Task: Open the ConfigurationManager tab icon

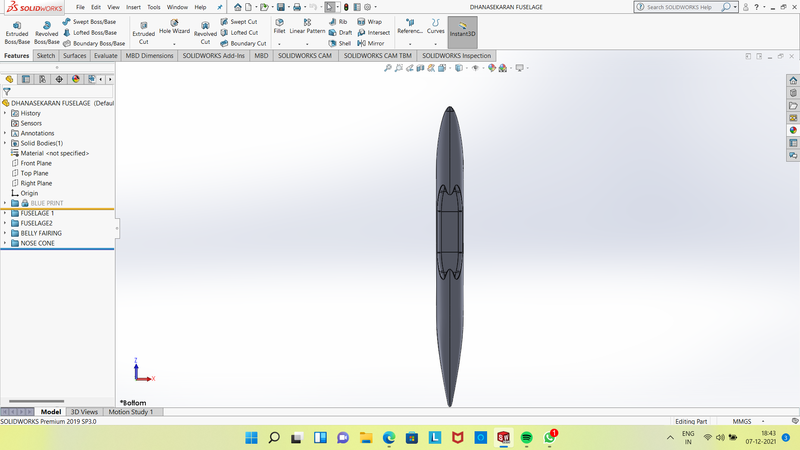Action: (x=43, y=79)
